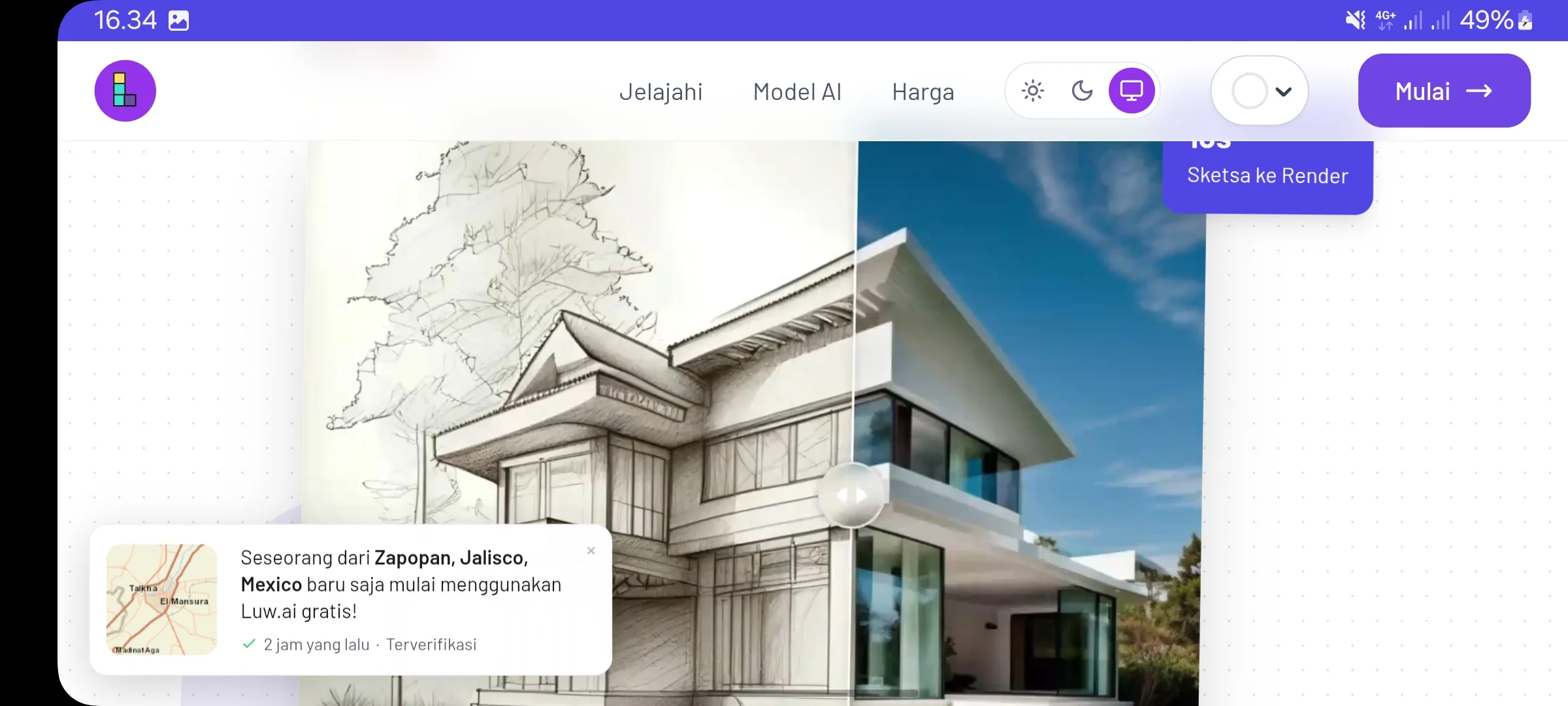1568x706 pixels.
Task: Open the Luw.ai logo home link
Action: coord(125,91)
